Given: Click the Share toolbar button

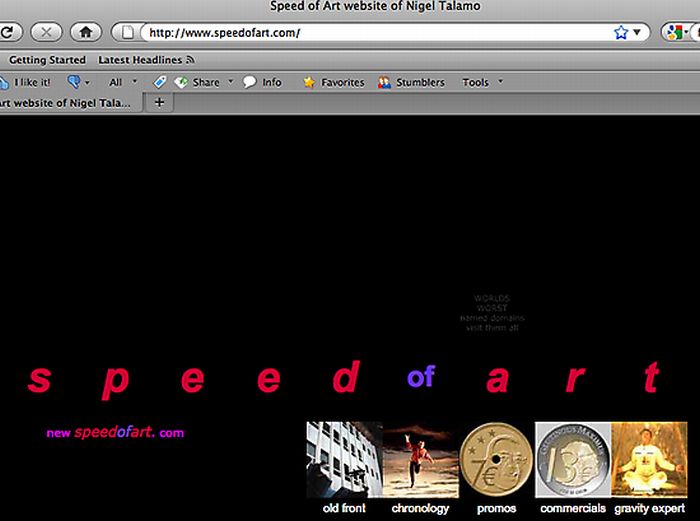Looking at the screenshot, I should (x=197, y=82).
